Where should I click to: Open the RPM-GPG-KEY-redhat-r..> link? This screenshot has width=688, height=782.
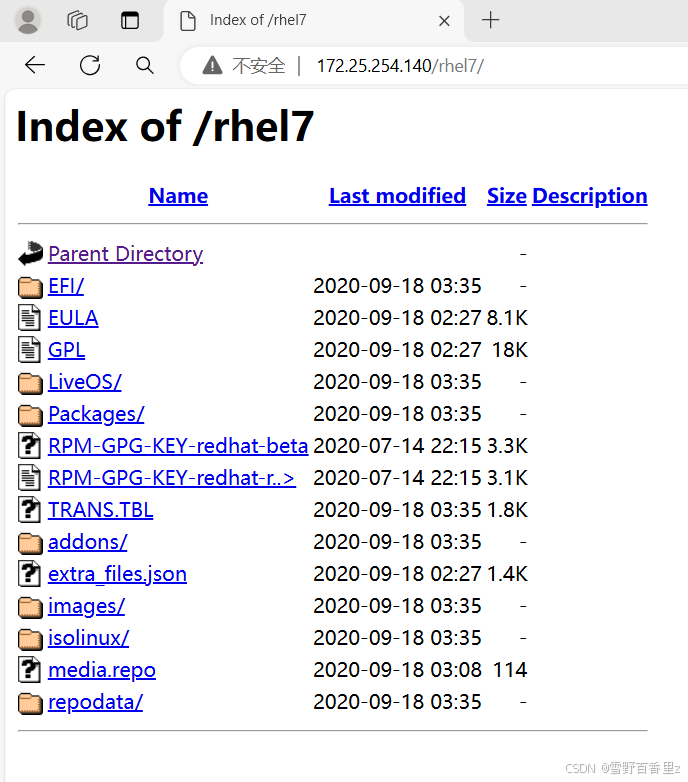(172, 478)
